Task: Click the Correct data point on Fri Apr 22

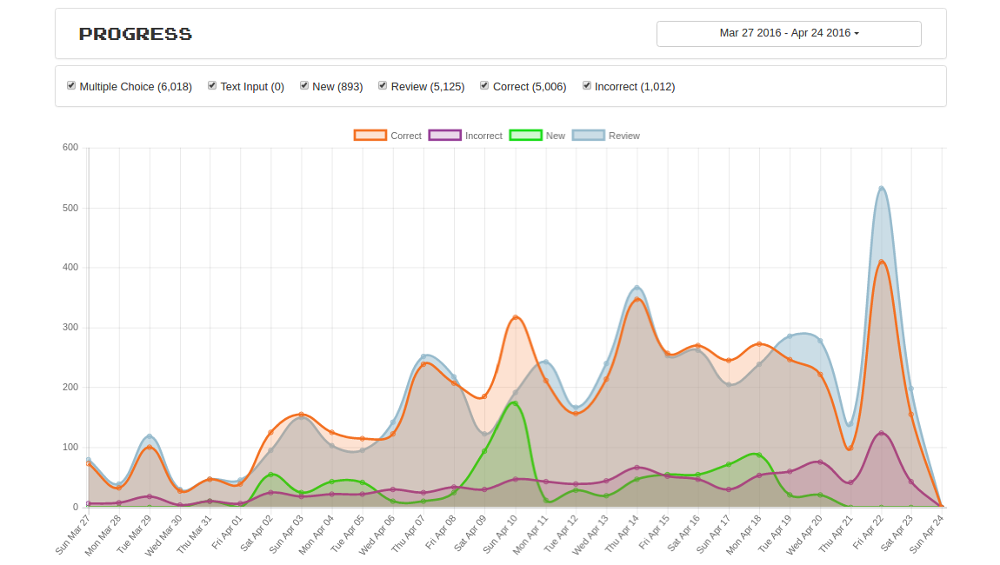Action: [x=881, y=262]
